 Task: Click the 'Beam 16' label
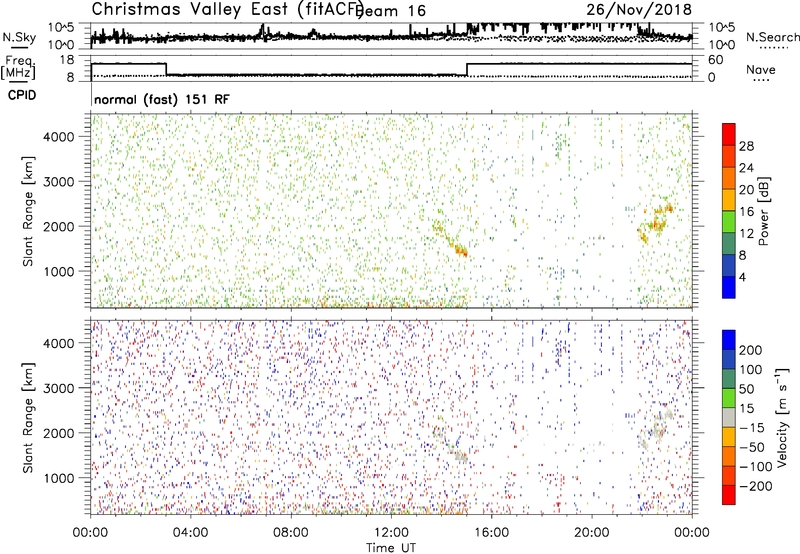tap(391, 11)
